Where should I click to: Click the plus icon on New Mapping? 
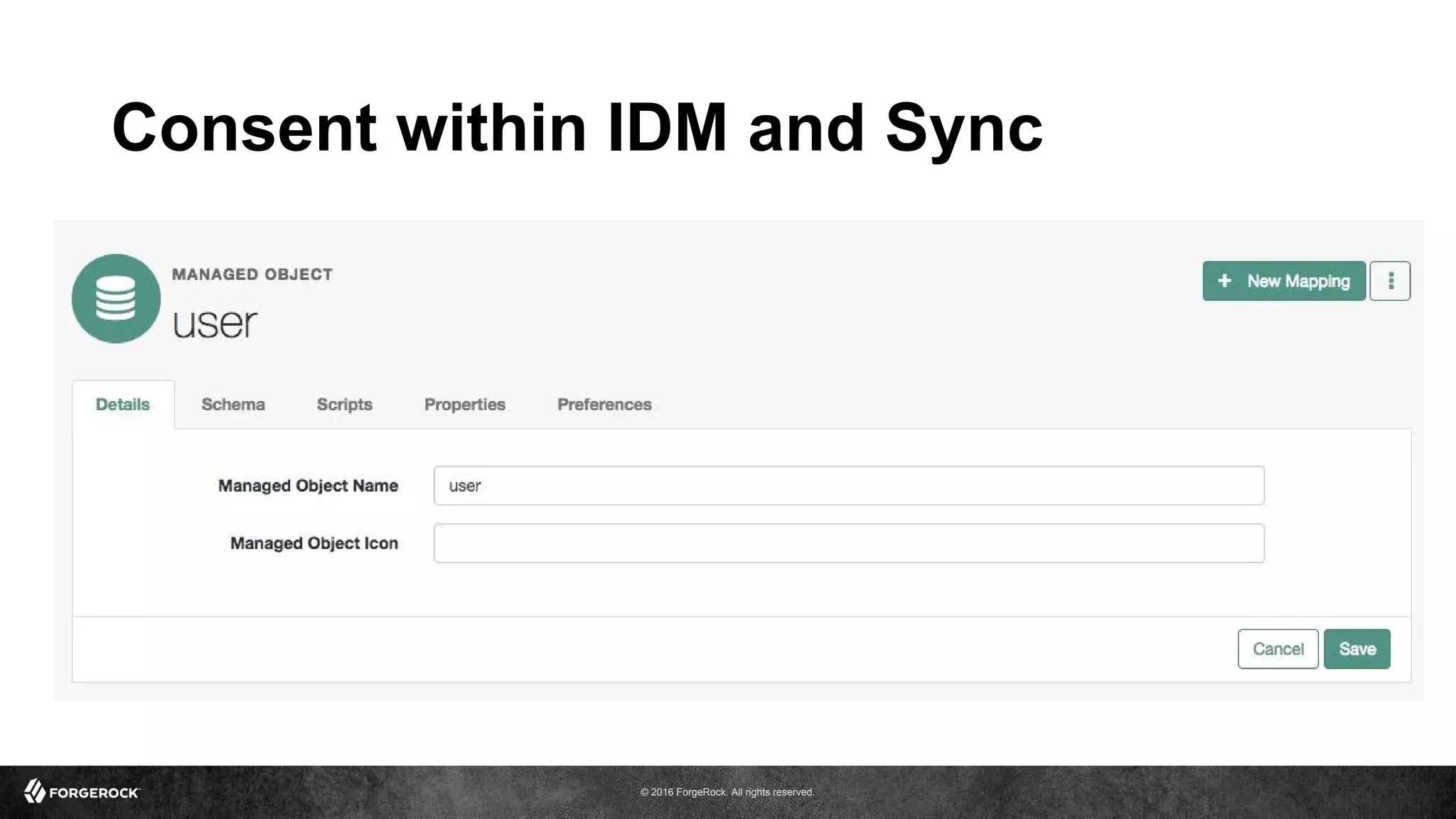[x=1224, y=281]
